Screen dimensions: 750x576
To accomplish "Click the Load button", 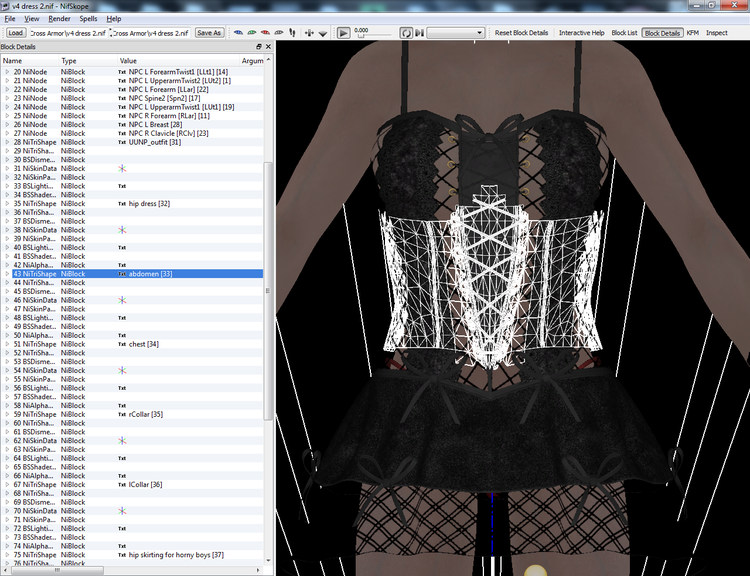I will point(15,33).
